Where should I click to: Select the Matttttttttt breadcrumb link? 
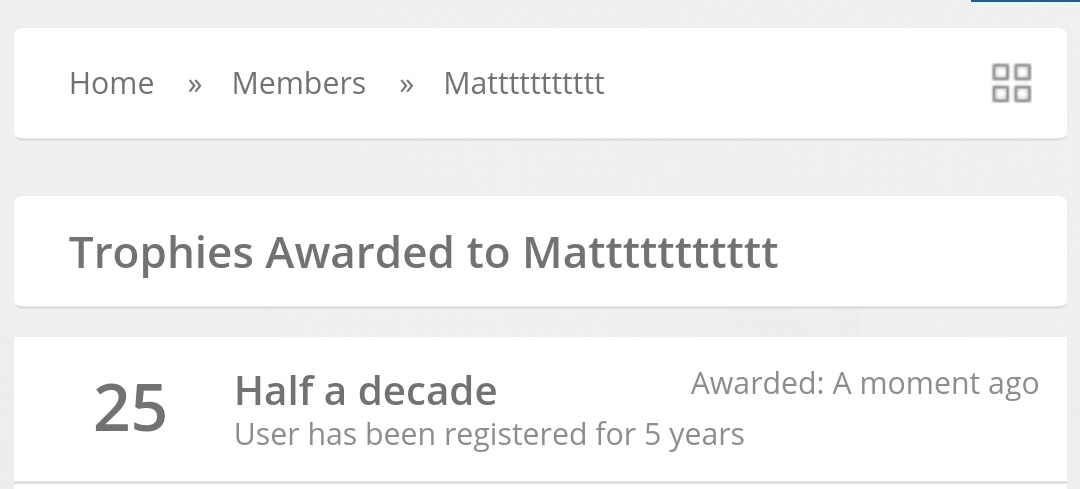pyautogui.click(x=524, y=83)
